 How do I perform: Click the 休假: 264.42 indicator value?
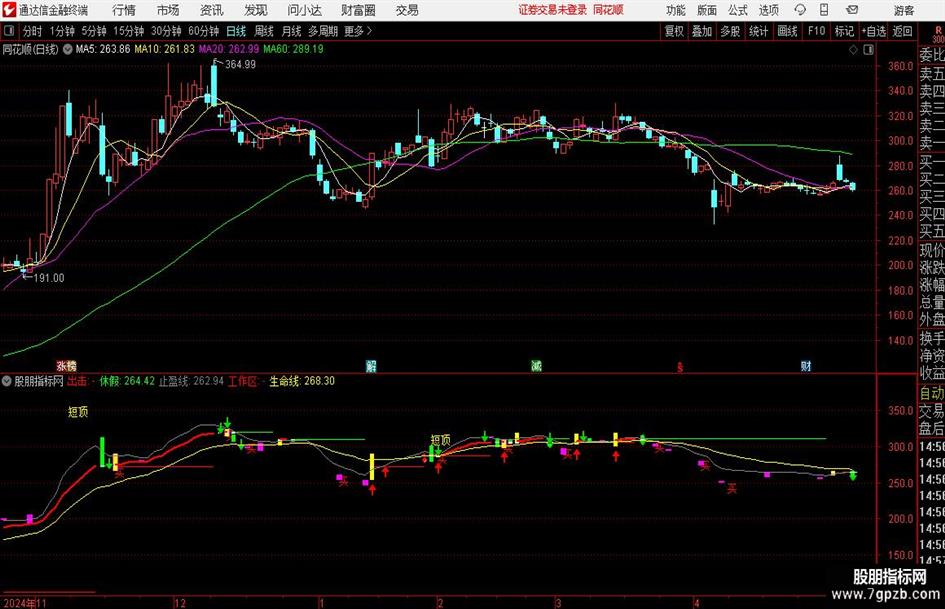[x=127, y=381]
